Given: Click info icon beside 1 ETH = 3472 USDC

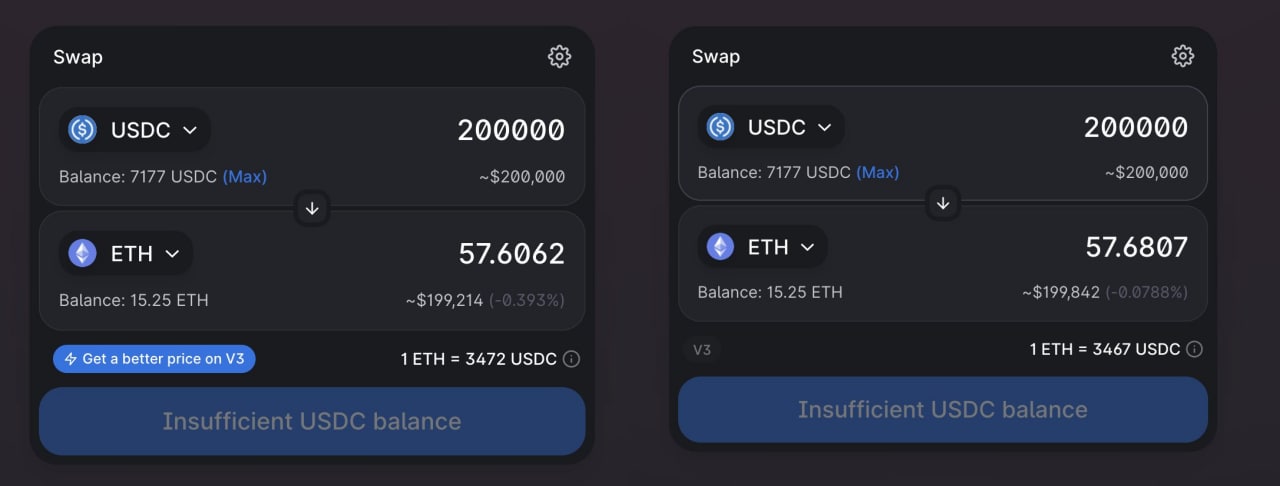Looking at the screenshot, I should [572, 359].
